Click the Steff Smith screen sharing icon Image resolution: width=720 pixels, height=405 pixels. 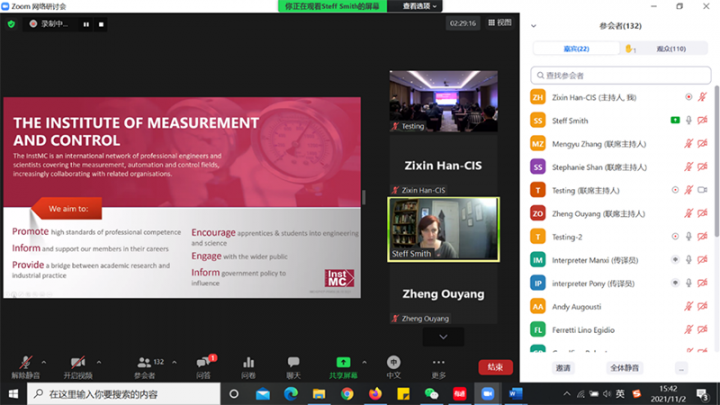tap(675, 120)
